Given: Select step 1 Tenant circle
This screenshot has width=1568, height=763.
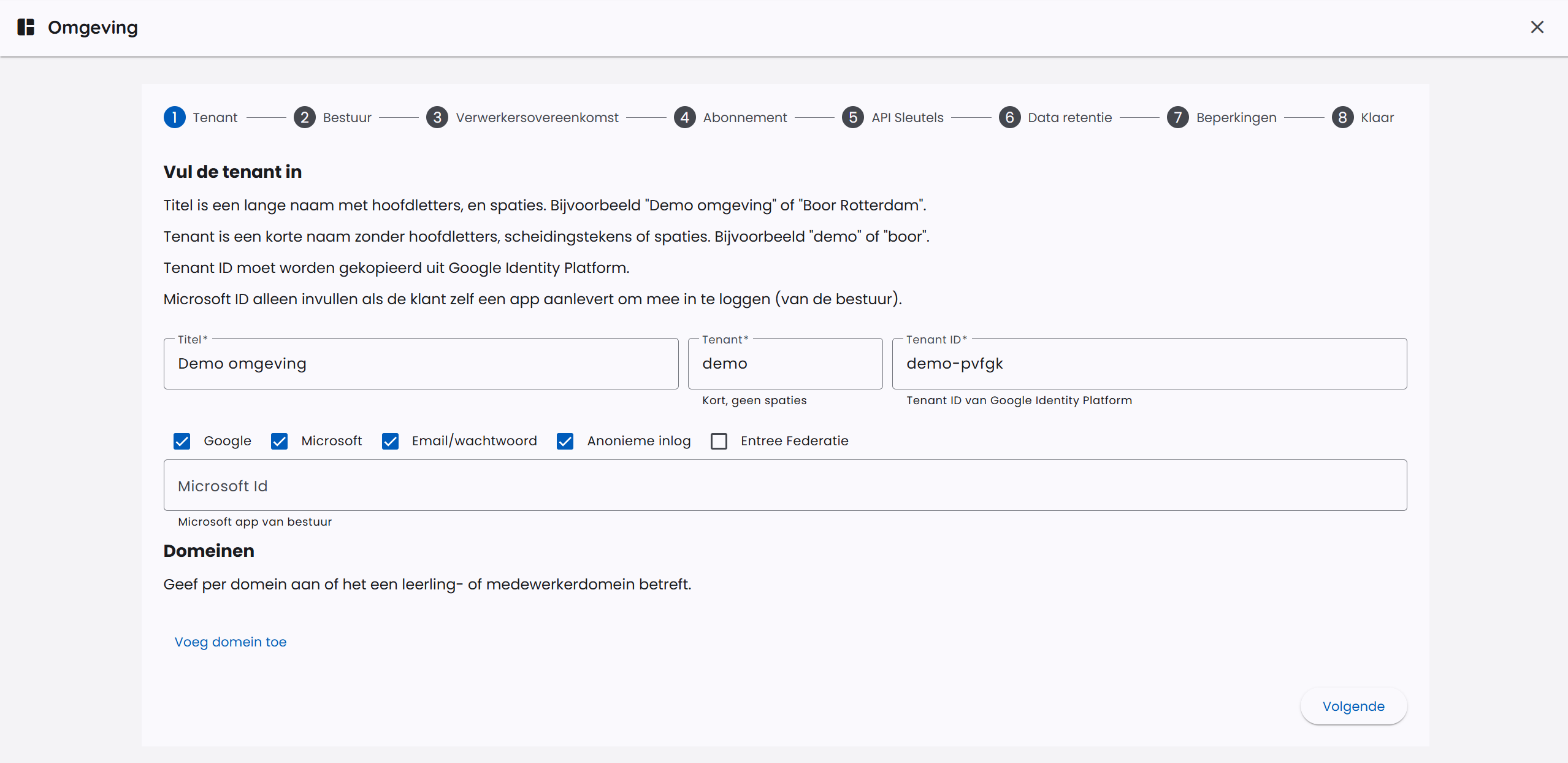Looking at the screenshot, I should pos(174,117).
